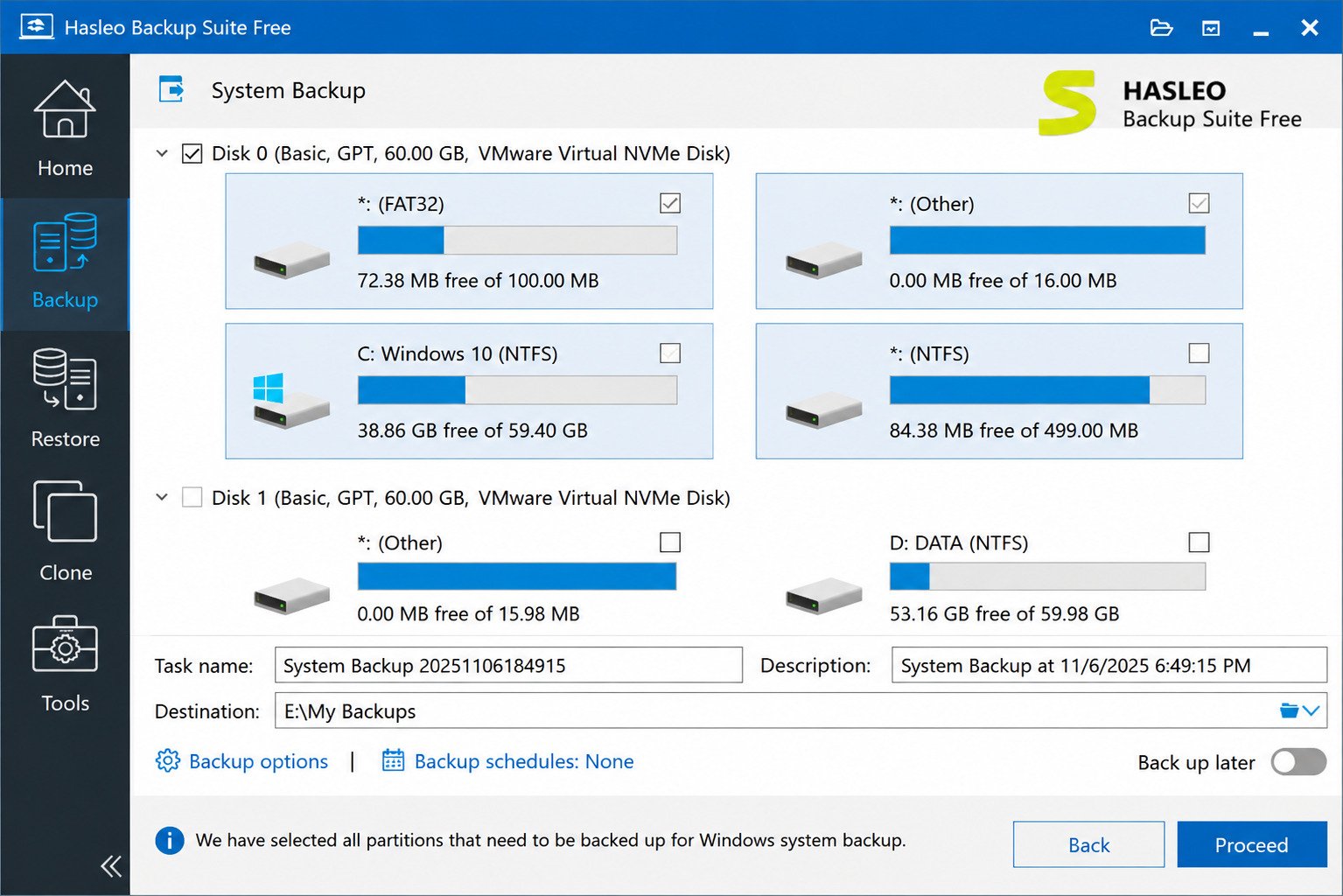Screen dimensions: 1343x896
Task: Click Disk 1 (Basic, GPT, 60.00 GB) label
Action: click(471, 498)
